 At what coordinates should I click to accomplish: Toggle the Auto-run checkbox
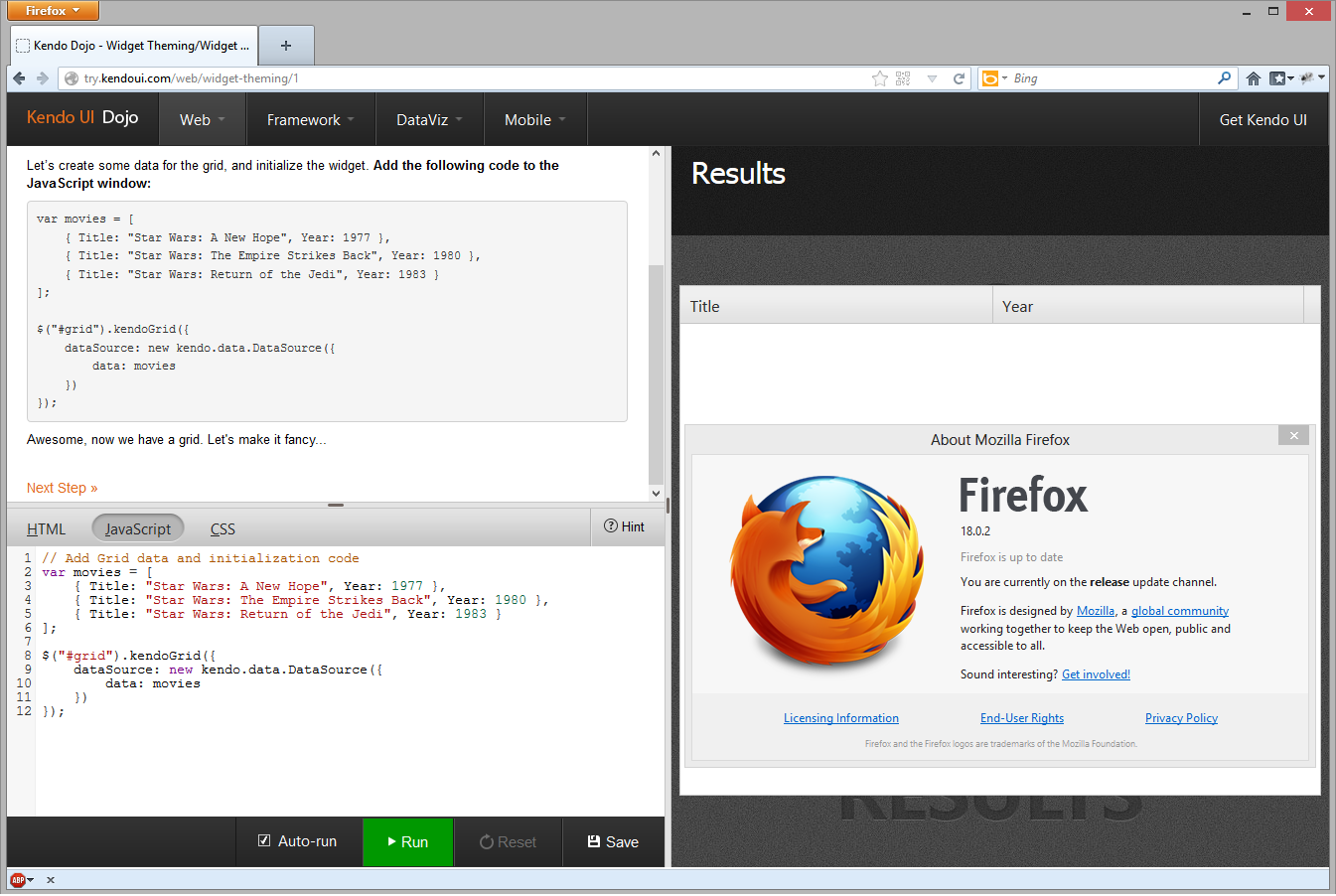pos(264,840)
